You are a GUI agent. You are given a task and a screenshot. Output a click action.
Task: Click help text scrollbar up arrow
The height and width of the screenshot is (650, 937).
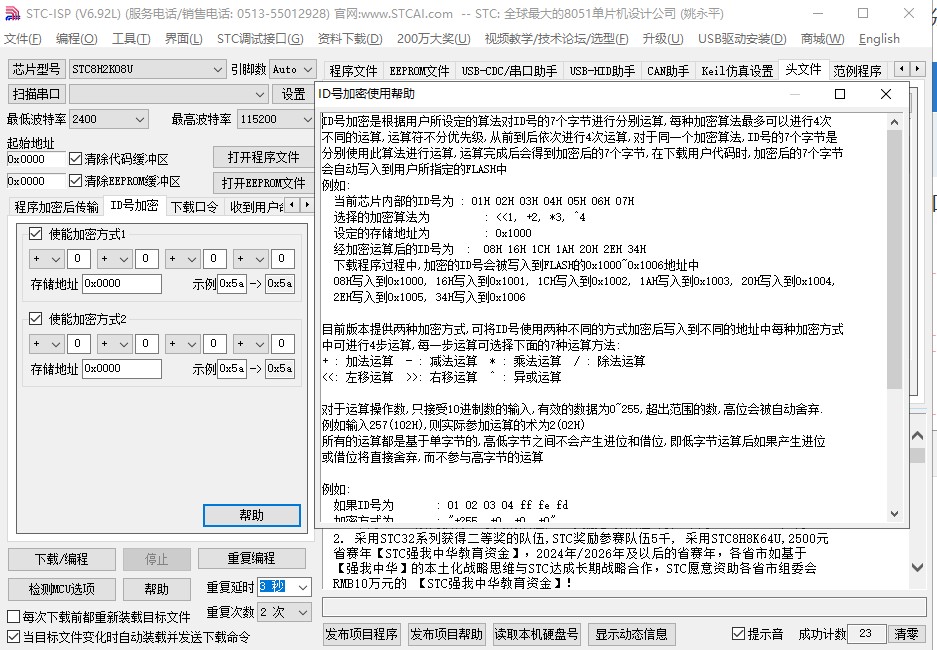(894, 122)
